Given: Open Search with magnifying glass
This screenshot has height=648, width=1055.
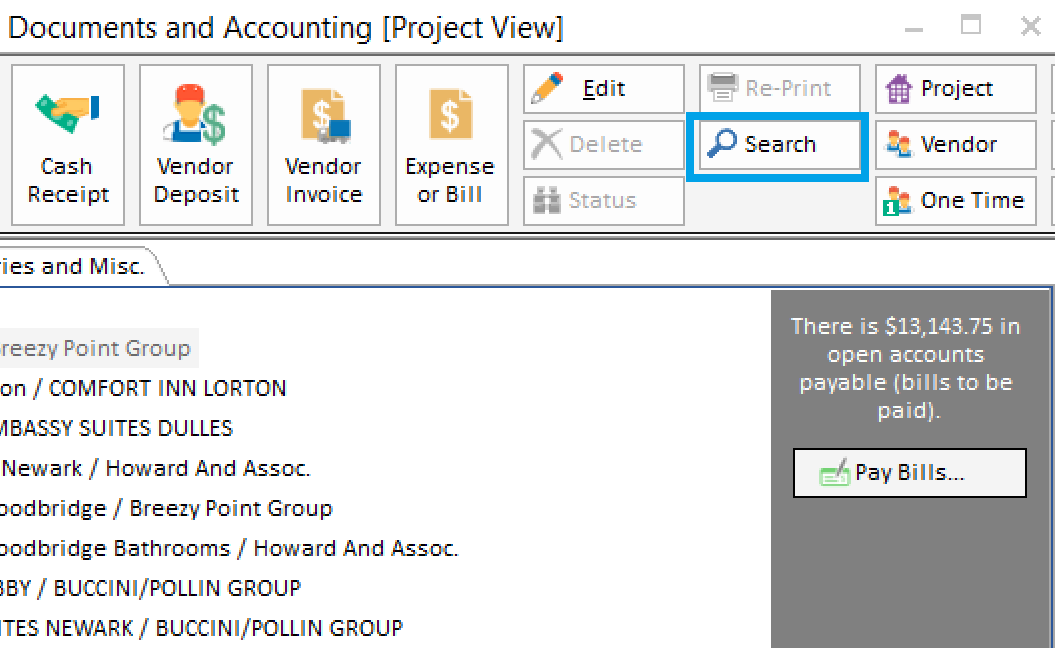Looking at the screenshot, I should [778, 145].
